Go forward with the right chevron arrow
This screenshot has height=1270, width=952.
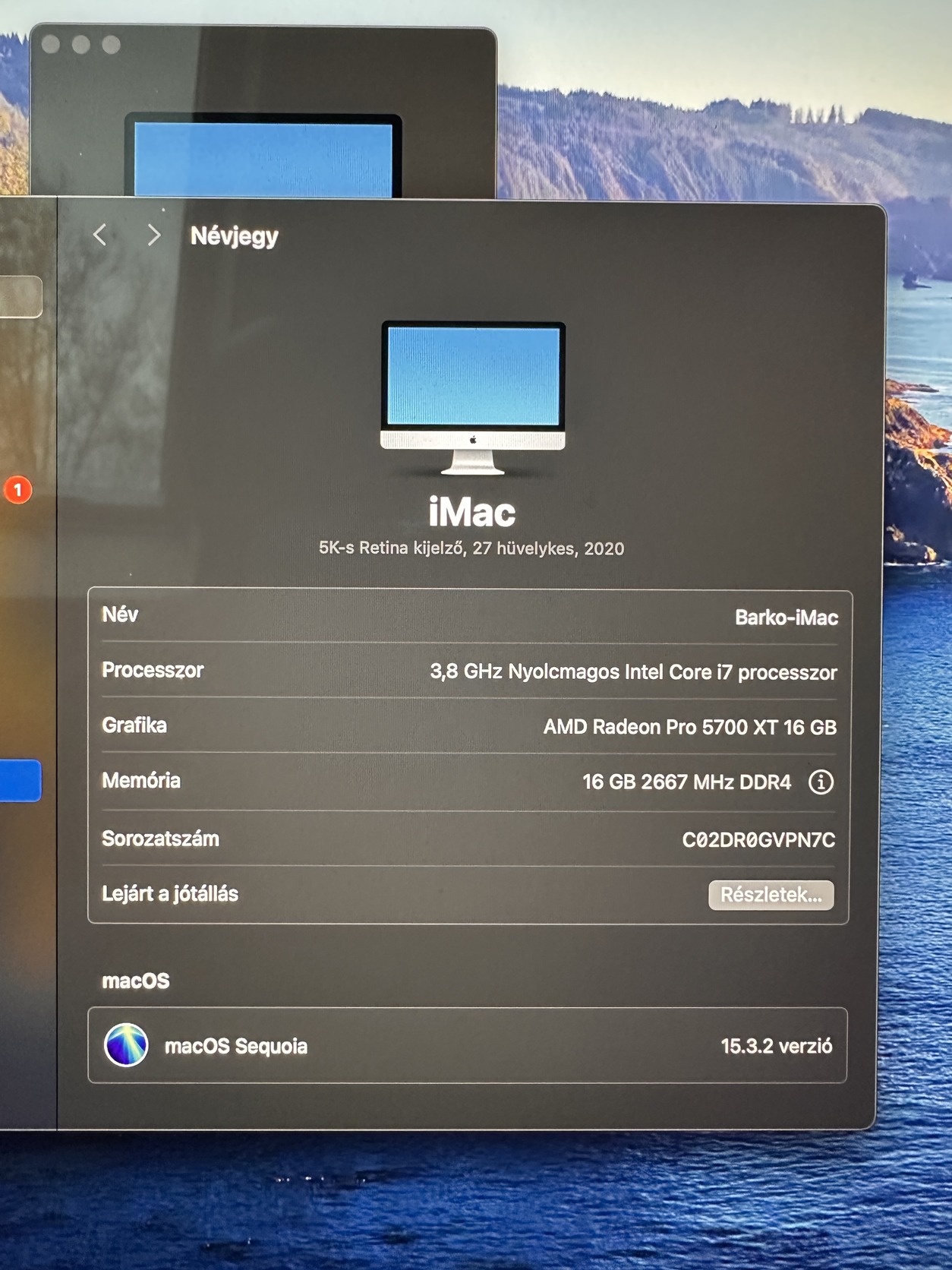point(154,235)
